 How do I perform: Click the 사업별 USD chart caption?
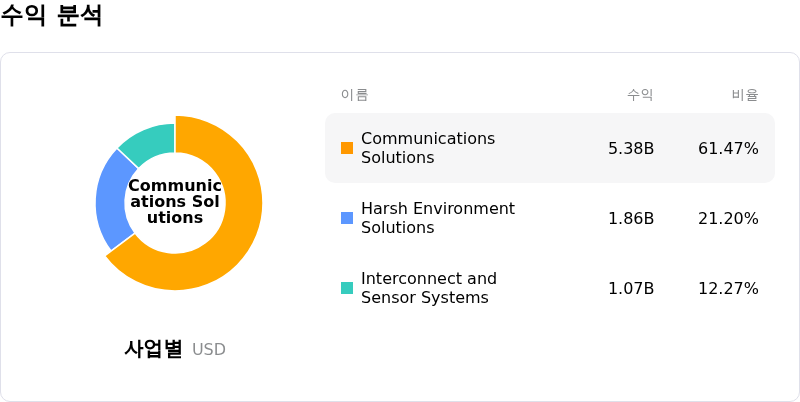(175, 349)
